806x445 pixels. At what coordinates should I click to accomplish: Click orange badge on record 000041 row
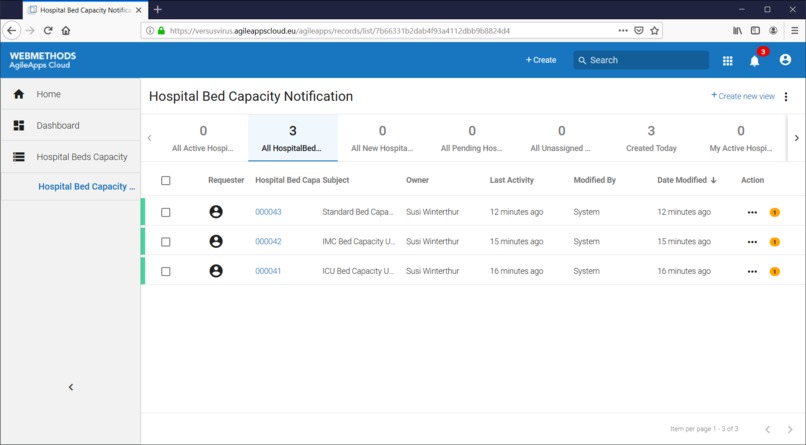pyautogui.click(x=775, y=271)
